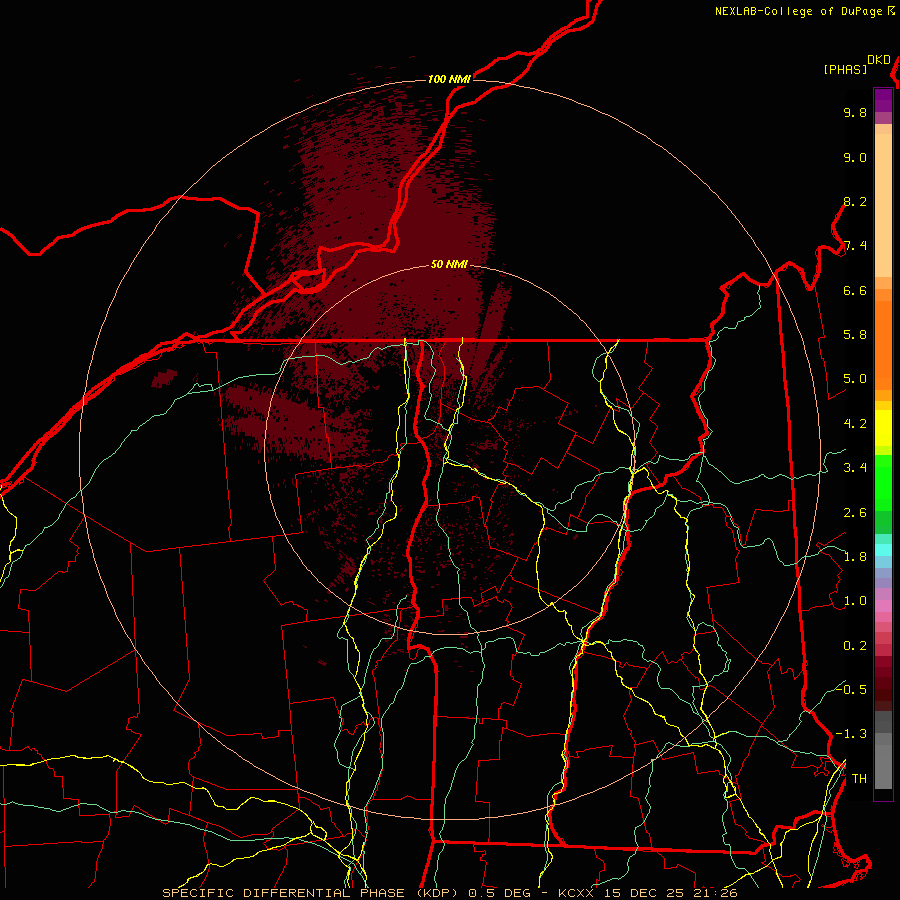Click the 8.2 value on the color scale
Screen dimensions: 900x900
pyautogui.click(x=855, y=201)
